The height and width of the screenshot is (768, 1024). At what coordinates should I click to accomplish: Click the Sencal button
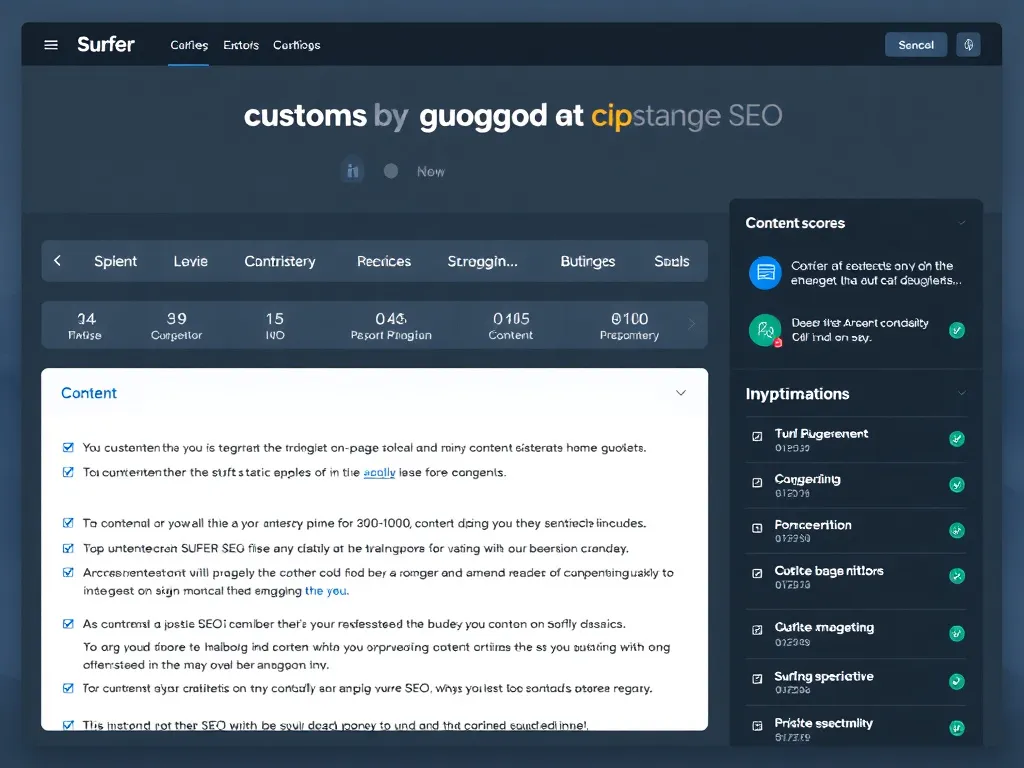[x=916, y=45]
